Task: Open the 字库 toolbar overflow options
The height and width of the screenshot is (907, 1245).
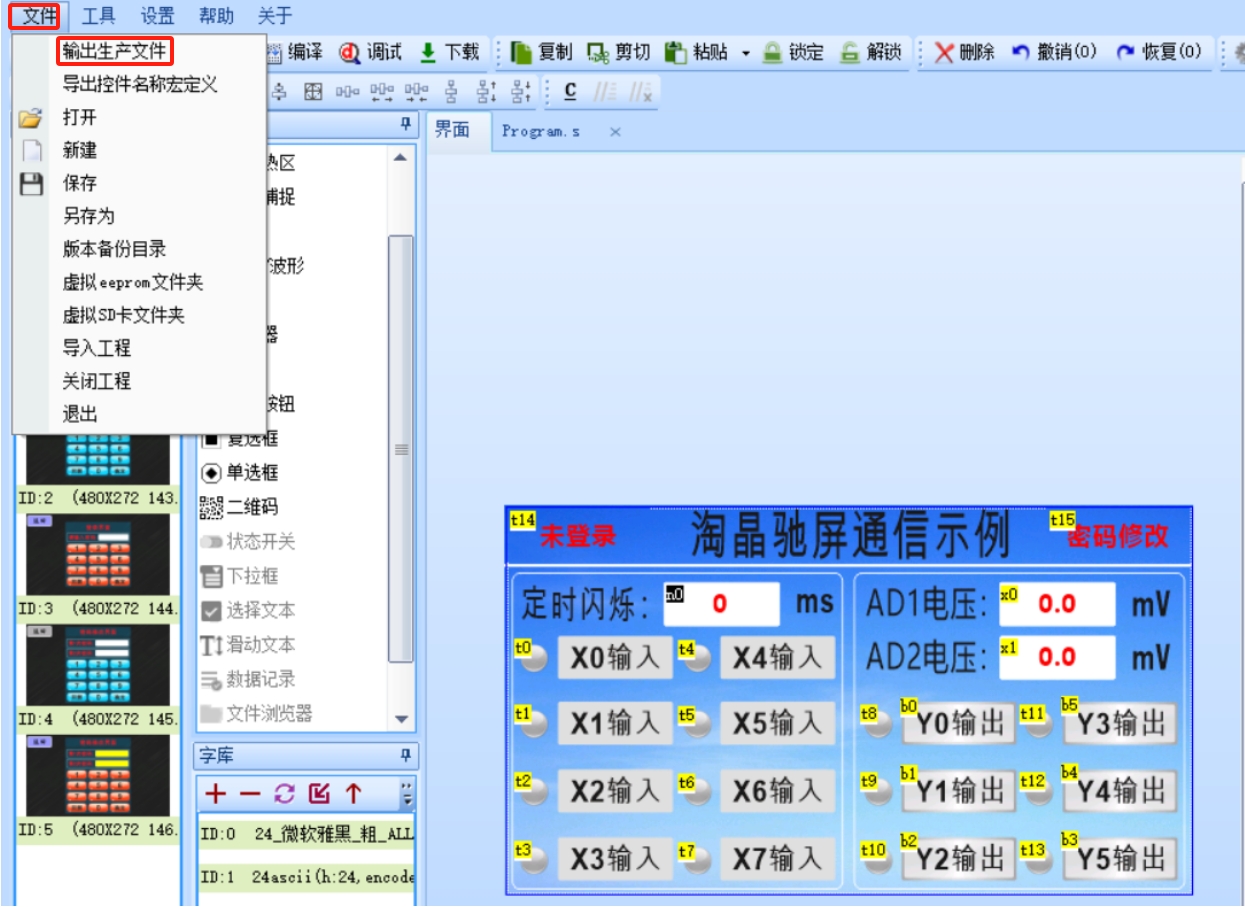Action: [x=406, y=794]
